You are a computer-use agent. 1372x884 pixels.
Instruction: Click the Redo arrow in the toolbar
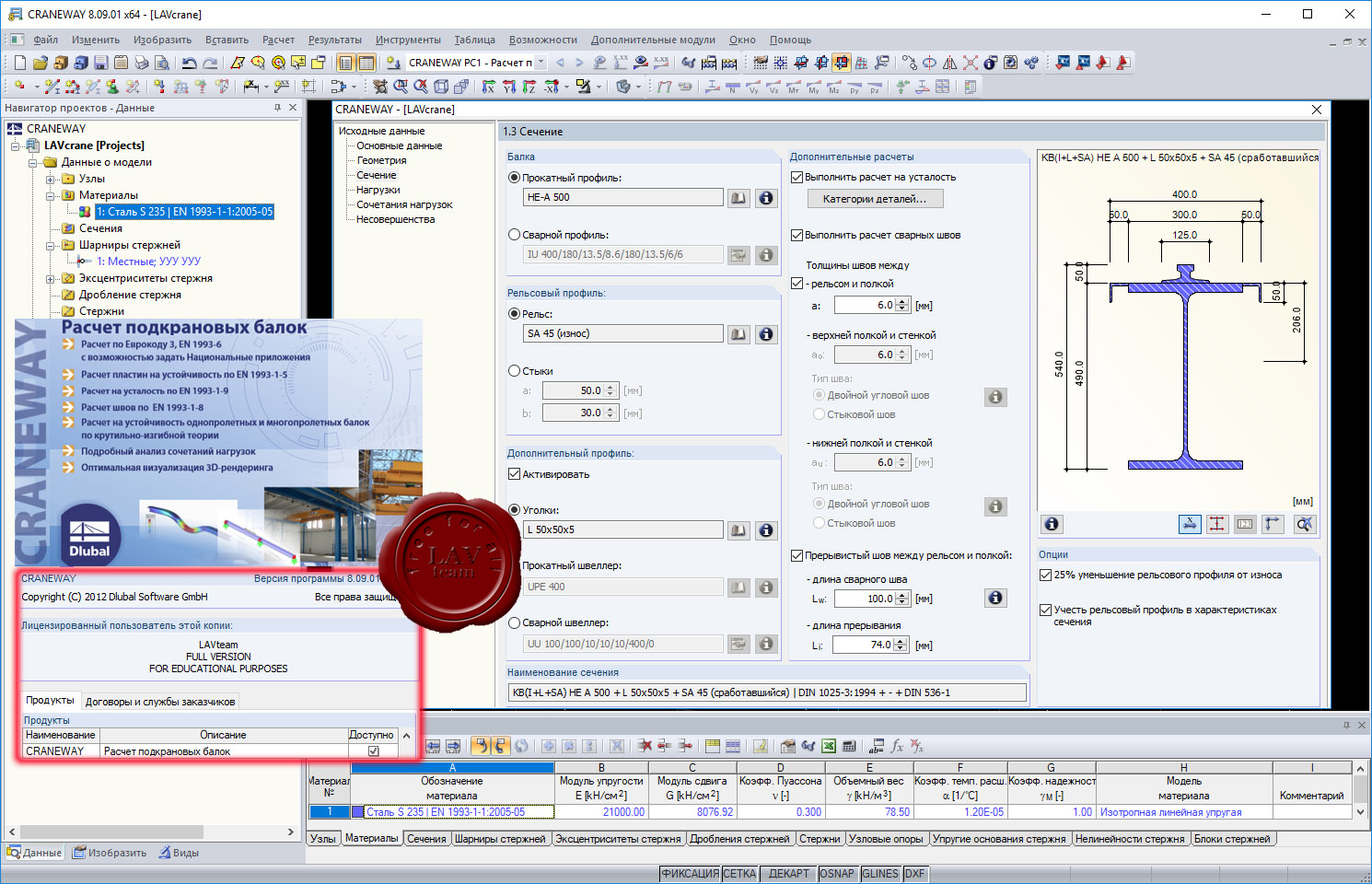tap(209, 63)
